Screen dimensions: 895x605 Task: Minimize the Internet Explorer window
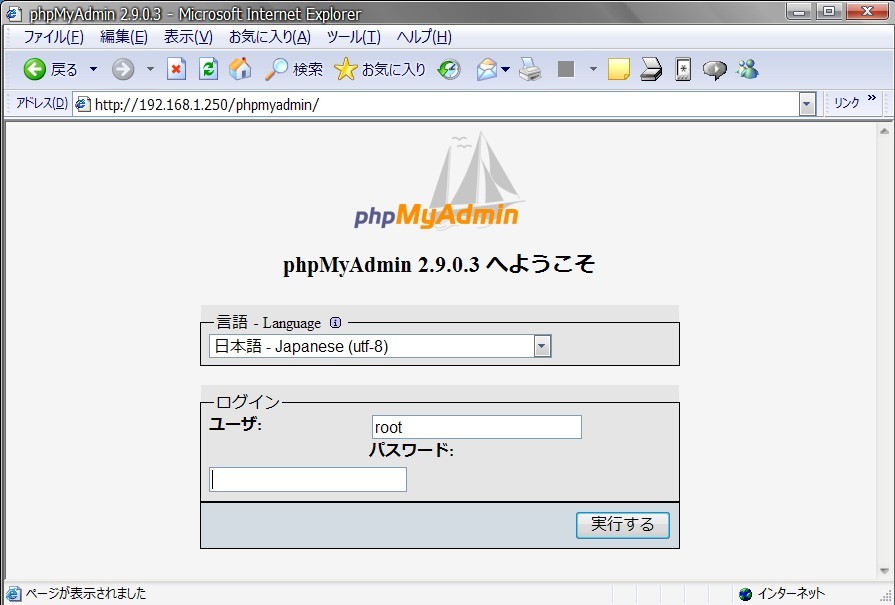coord(799,11)
